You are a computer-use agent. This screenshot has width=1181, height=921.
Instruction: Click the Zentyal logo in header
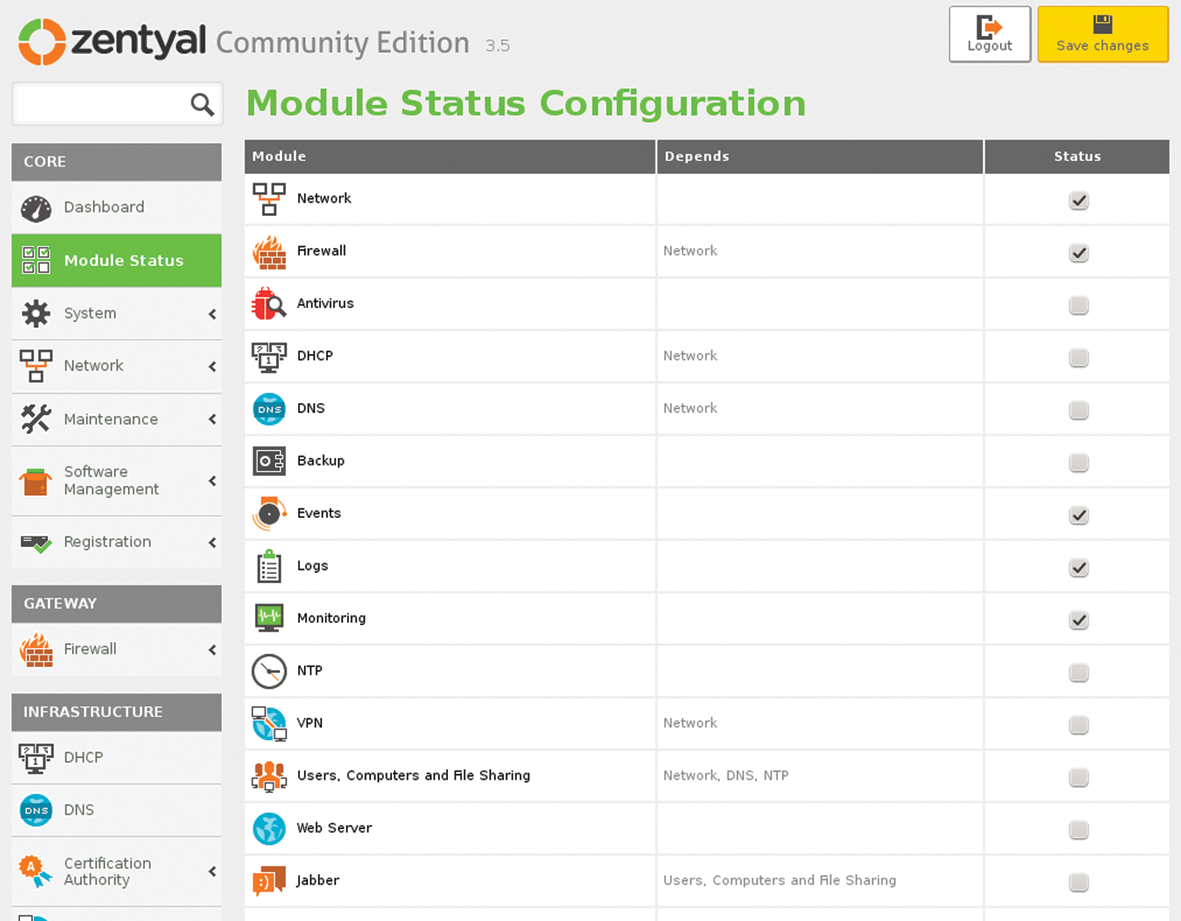(x=113, y=42)
